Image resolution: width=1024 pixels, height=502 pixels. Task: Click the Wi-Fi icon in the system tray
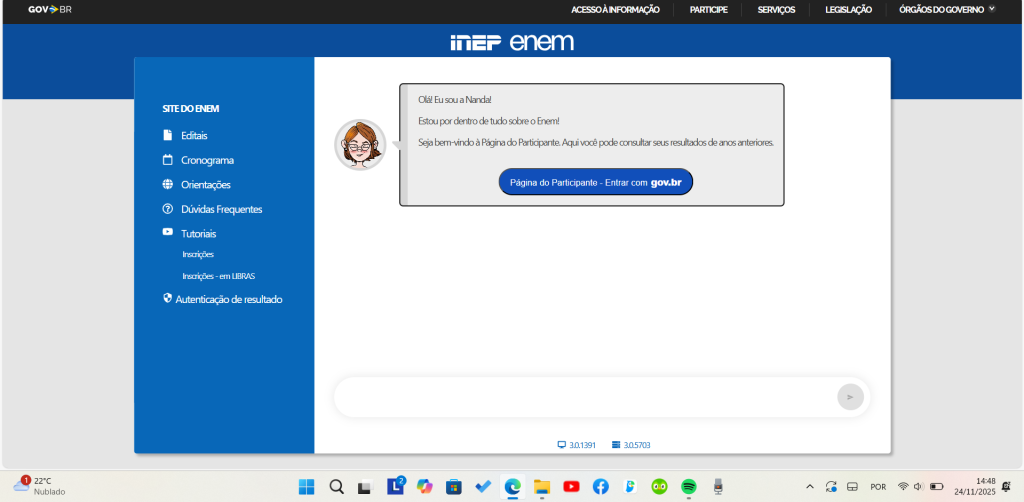903,486
